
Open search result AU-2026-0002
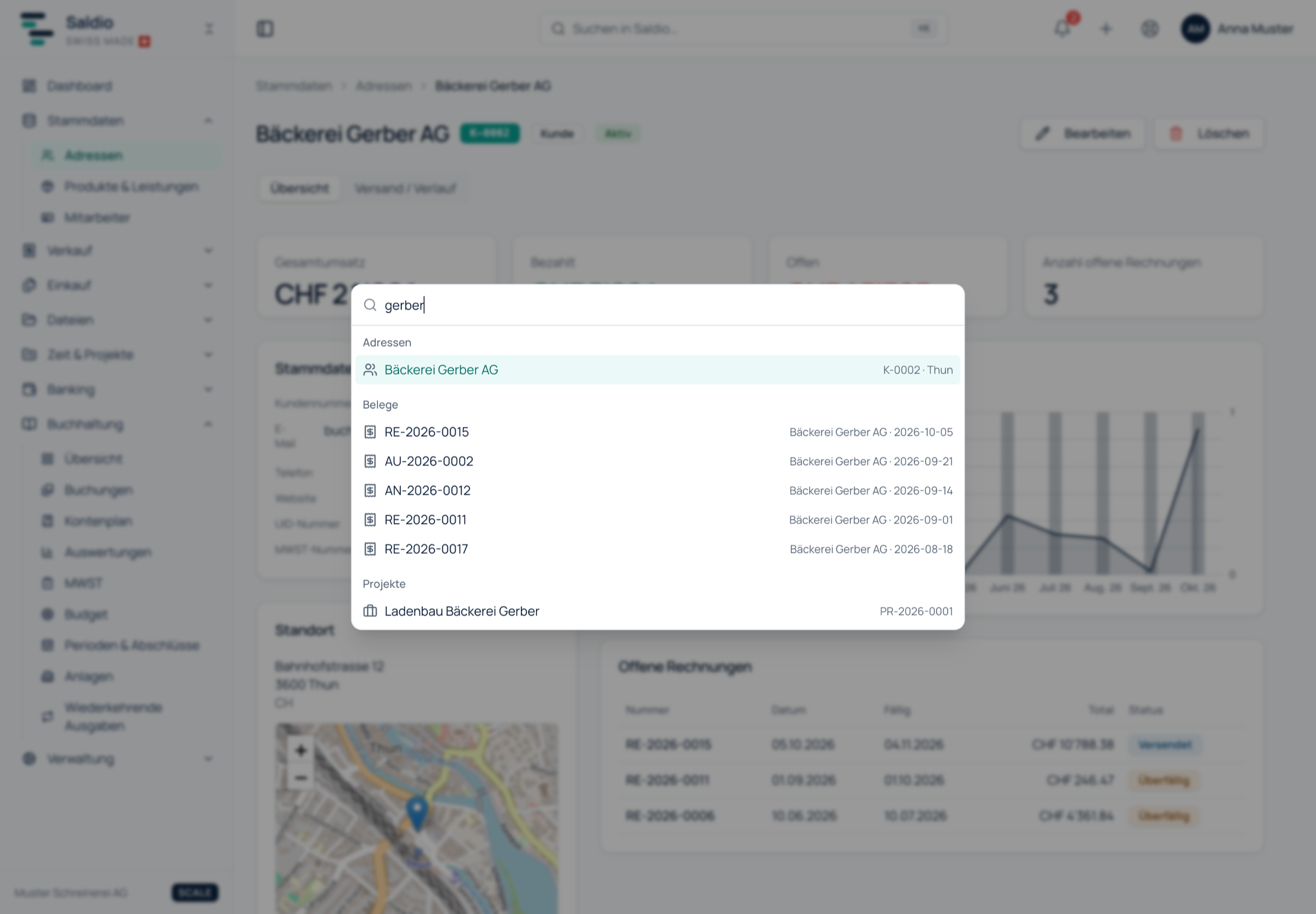657,461
